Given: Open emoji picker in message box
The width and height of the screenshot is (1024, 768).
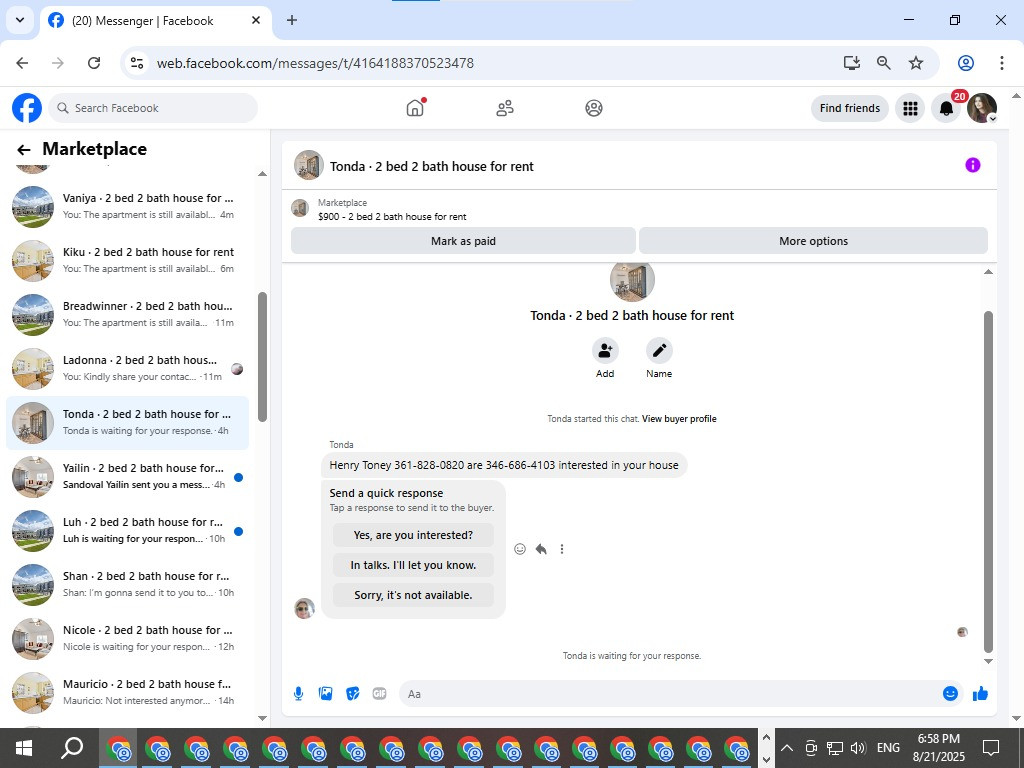Looking at the screenshot, I should coord(950,694).
